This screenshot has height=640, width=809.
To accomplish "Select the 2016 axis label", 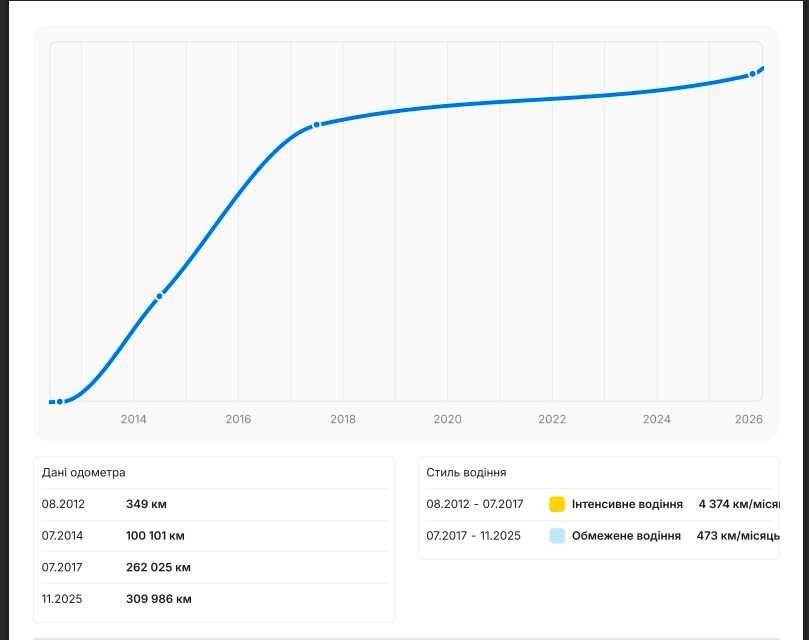I will [x=238, y=419].
